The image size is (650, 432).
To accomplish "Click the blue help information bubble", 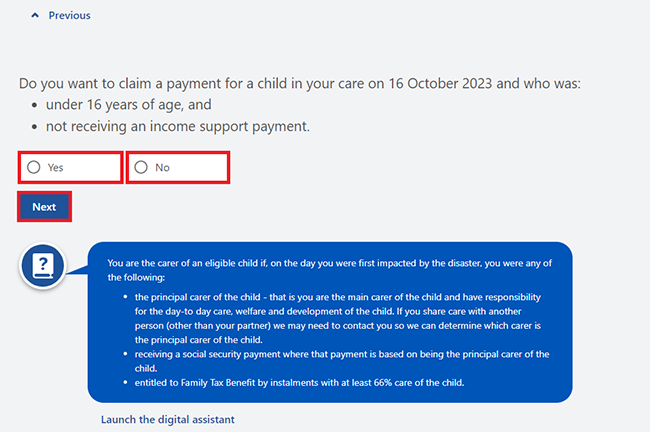I will coord(330,322).
